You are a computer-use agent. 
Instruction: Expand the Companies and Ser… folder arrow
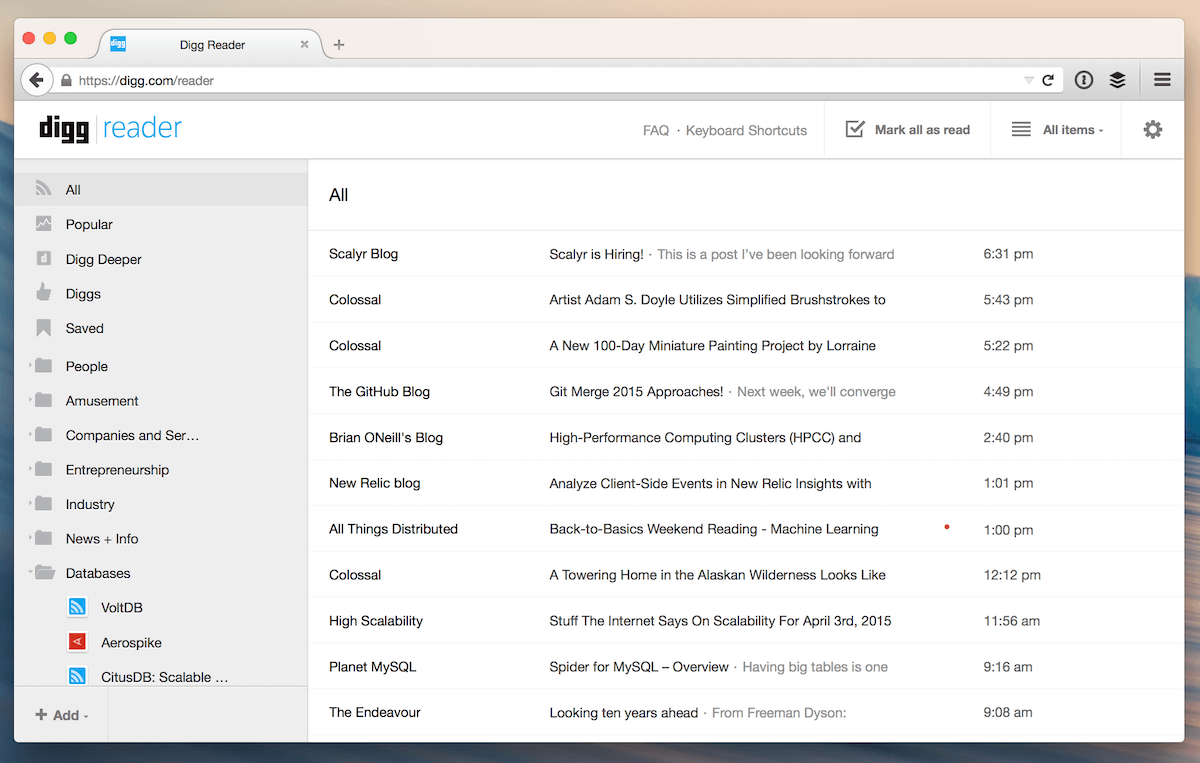pyautogui.click(x=30, y=435)
